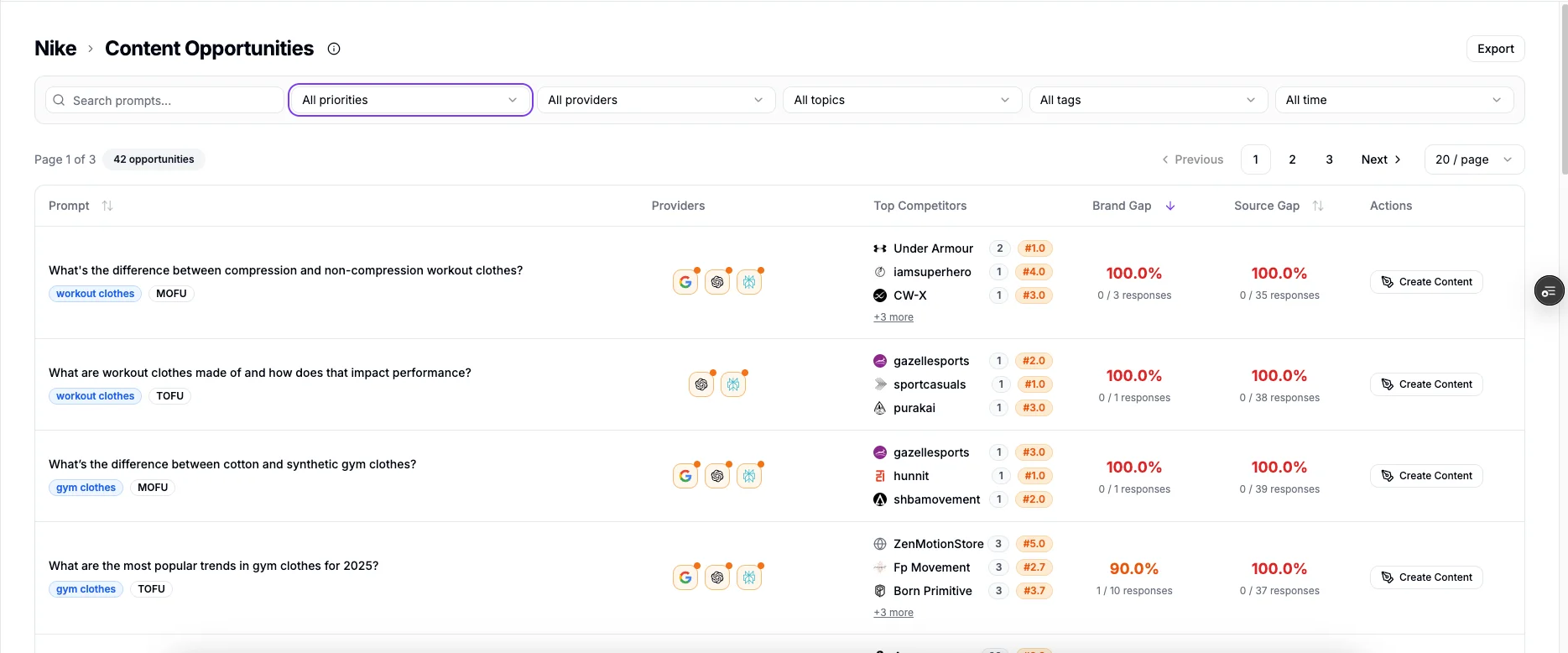Open the All priorities dropdown

pyautogui.click(x=410, y=100)
